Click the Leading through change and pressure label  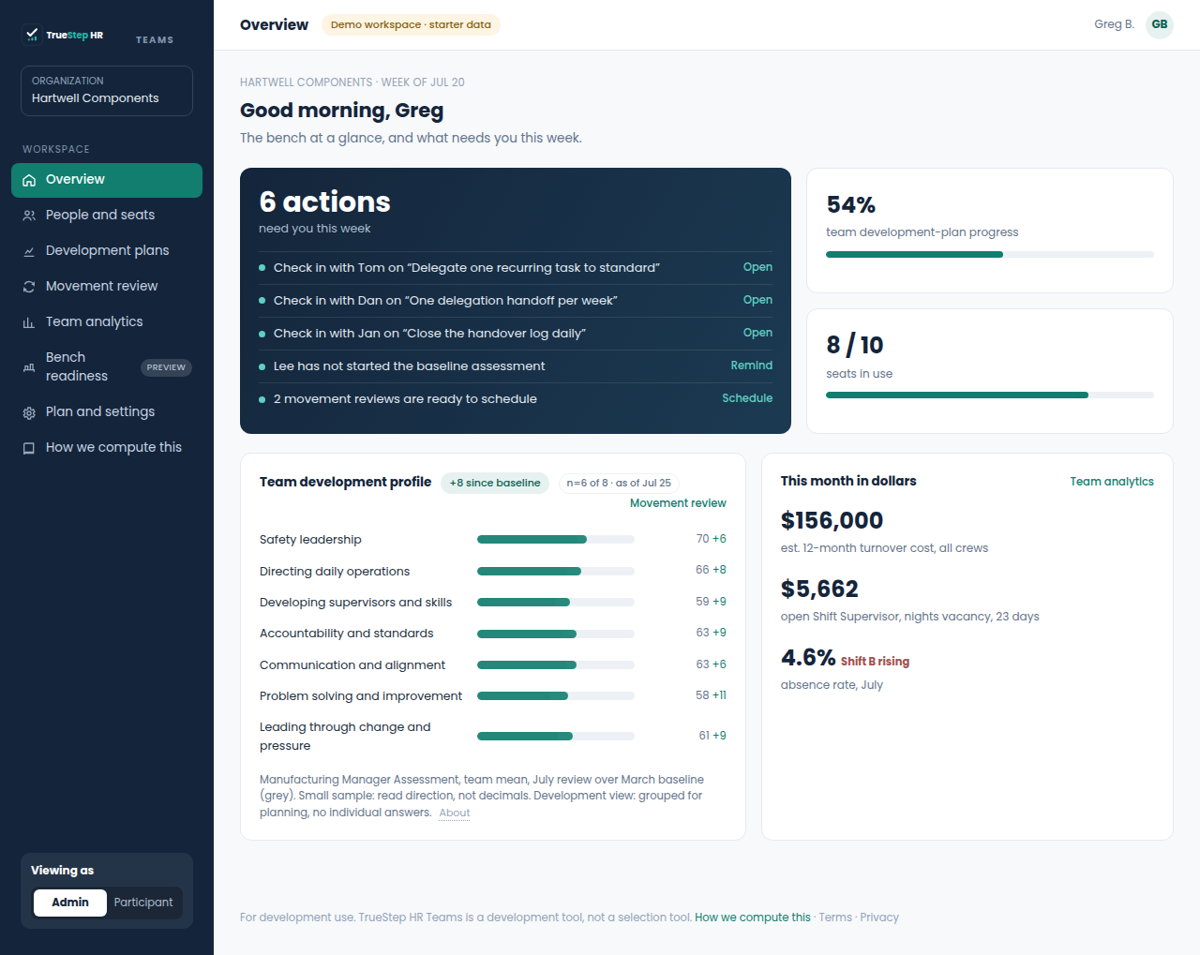coord(345,736)
